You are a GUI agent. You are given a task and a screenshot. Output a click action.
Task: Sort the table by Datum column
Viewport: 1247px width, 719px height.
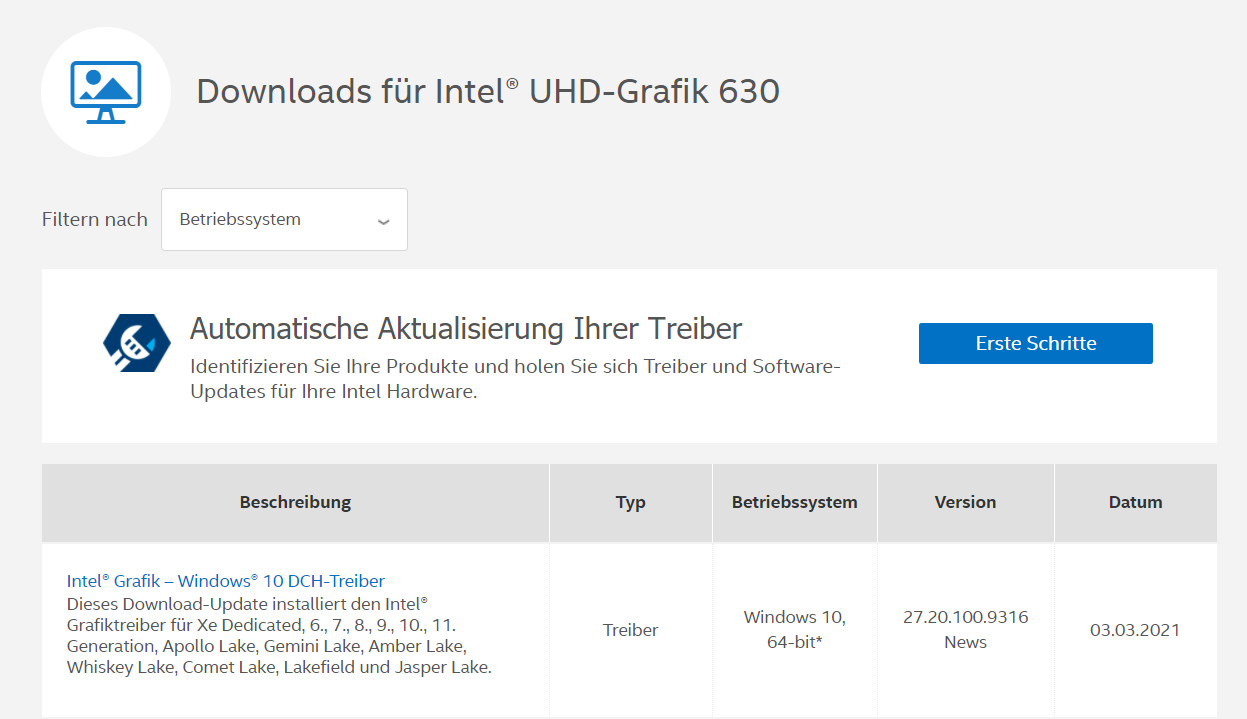[x=1135, y=502]
